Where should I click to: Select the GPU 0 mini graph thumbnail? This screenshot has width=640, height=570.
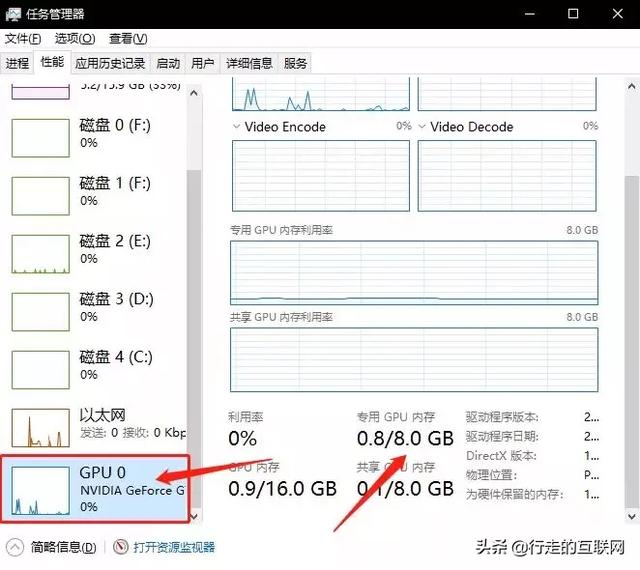[40, 491]
